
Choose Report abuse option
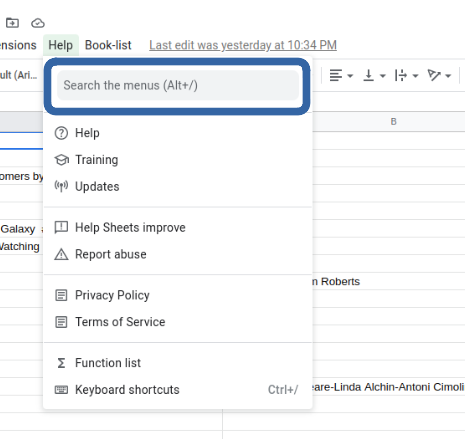[x=178, y=254]
